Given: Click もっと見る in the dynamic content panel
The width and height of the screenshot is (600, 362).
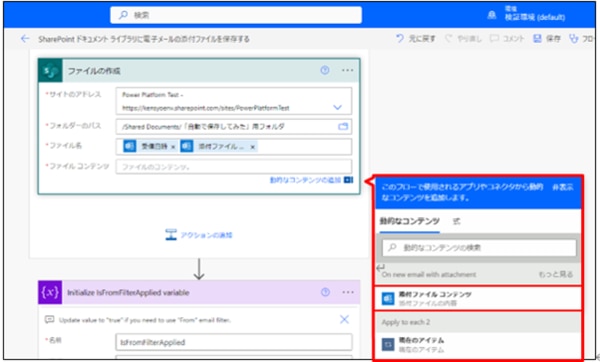Looking at the screenshot, I should click(556, 274).
